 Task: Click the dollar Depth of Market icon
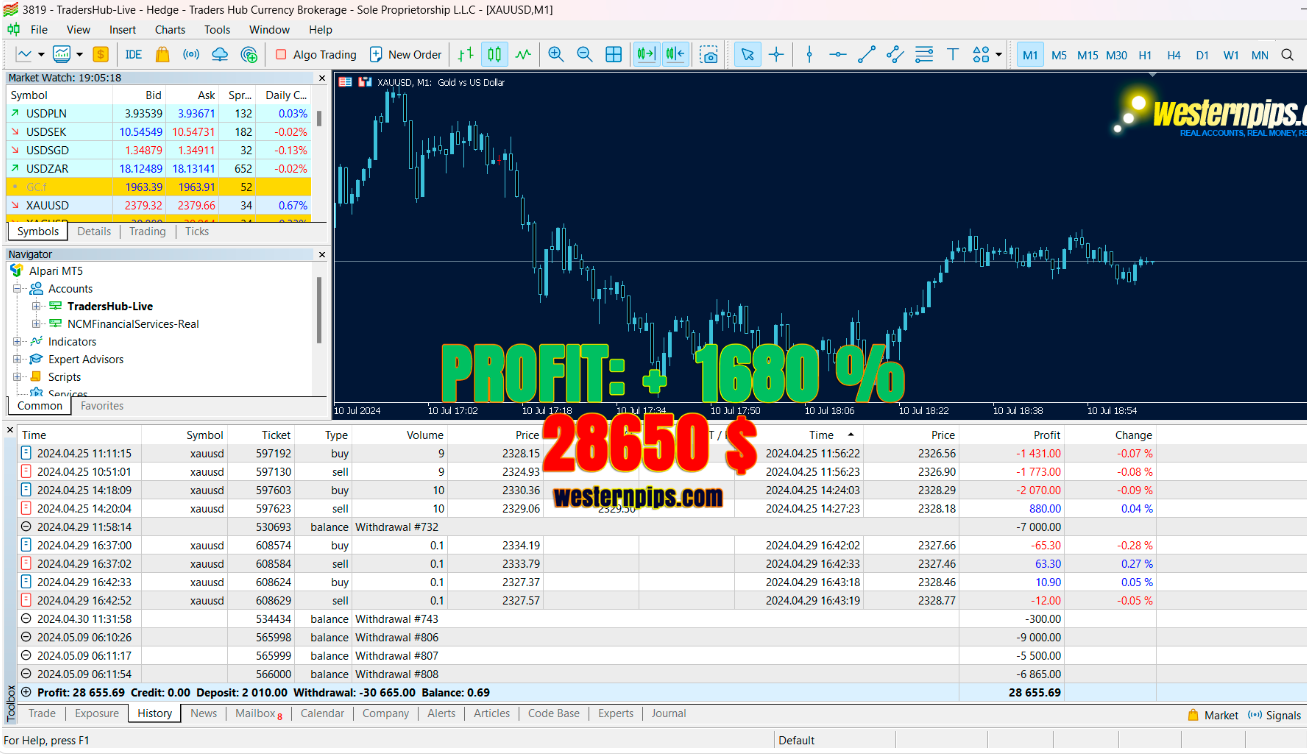(100, 54)
